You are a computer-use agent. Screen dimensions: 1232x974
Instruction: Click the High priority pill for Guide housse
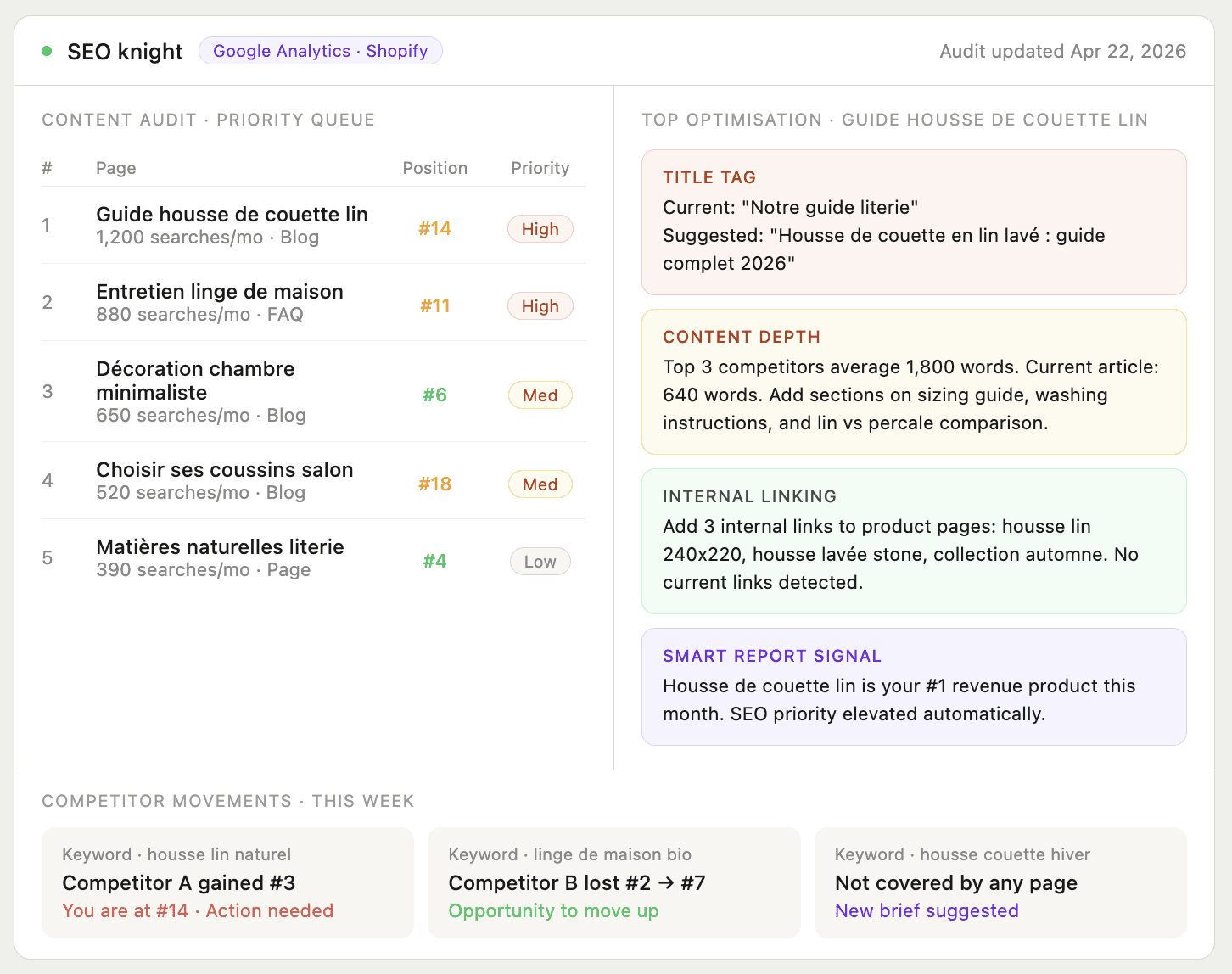[x=540, y=228]
